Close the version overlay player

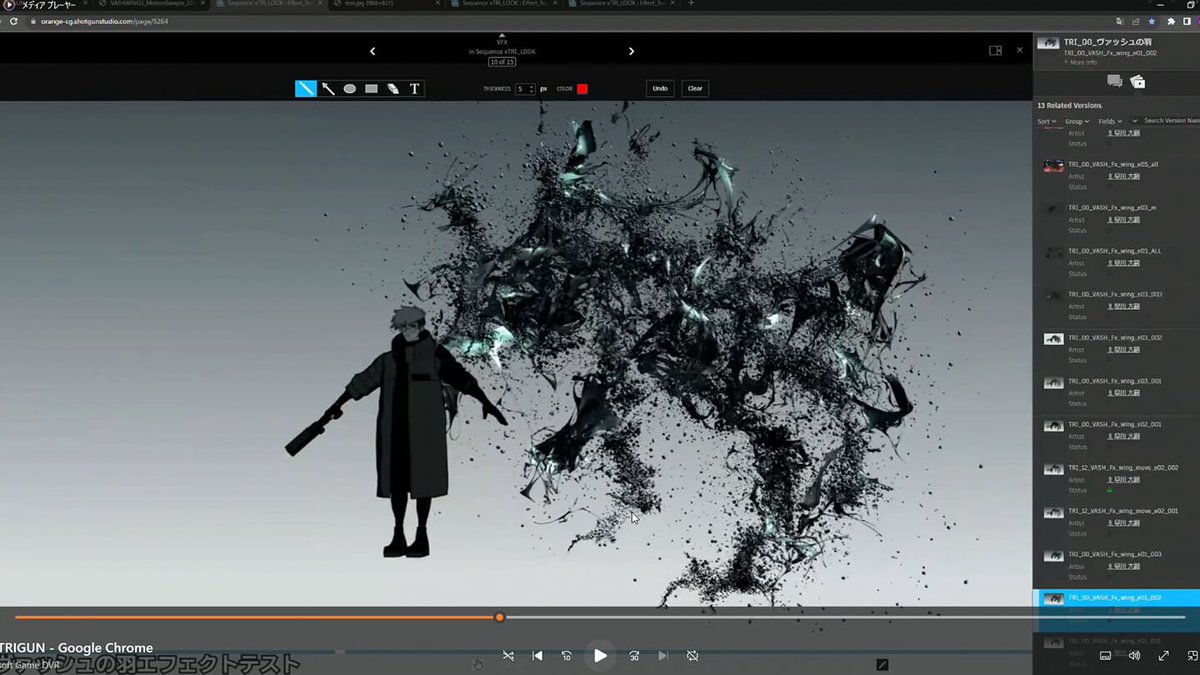[1020, 50]
